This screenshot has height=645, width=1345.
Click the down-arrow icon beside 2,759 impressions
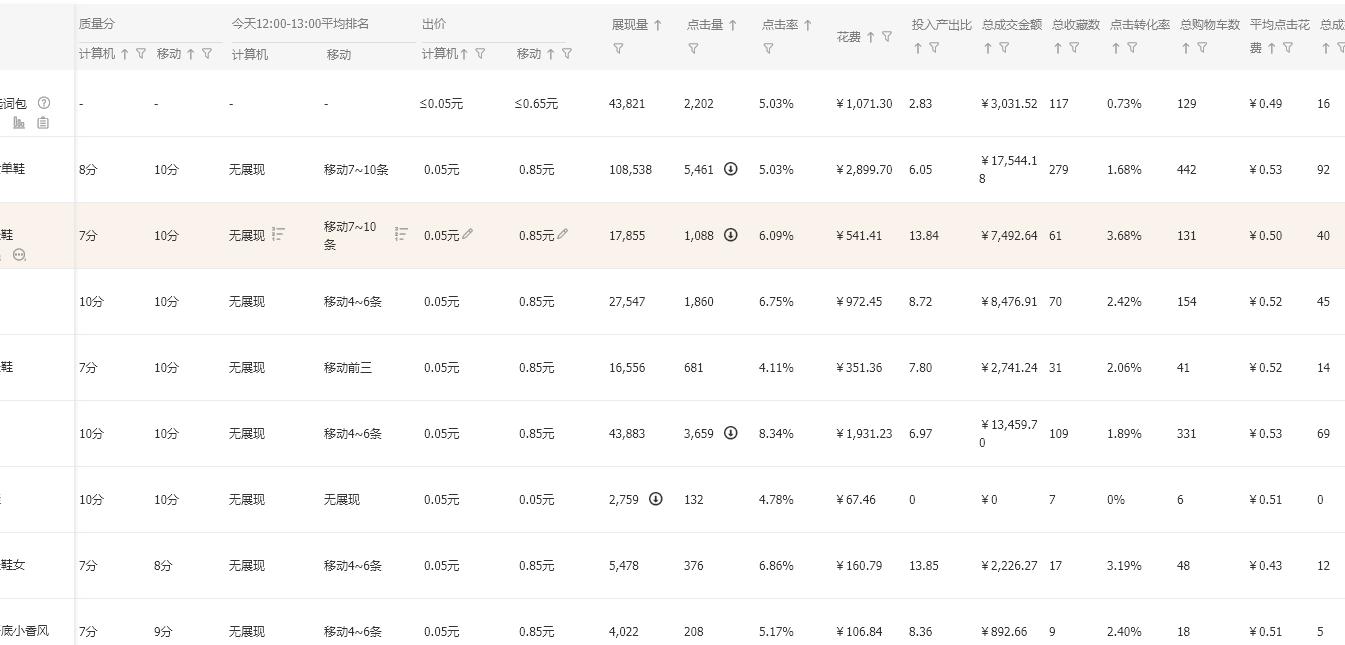656,499
